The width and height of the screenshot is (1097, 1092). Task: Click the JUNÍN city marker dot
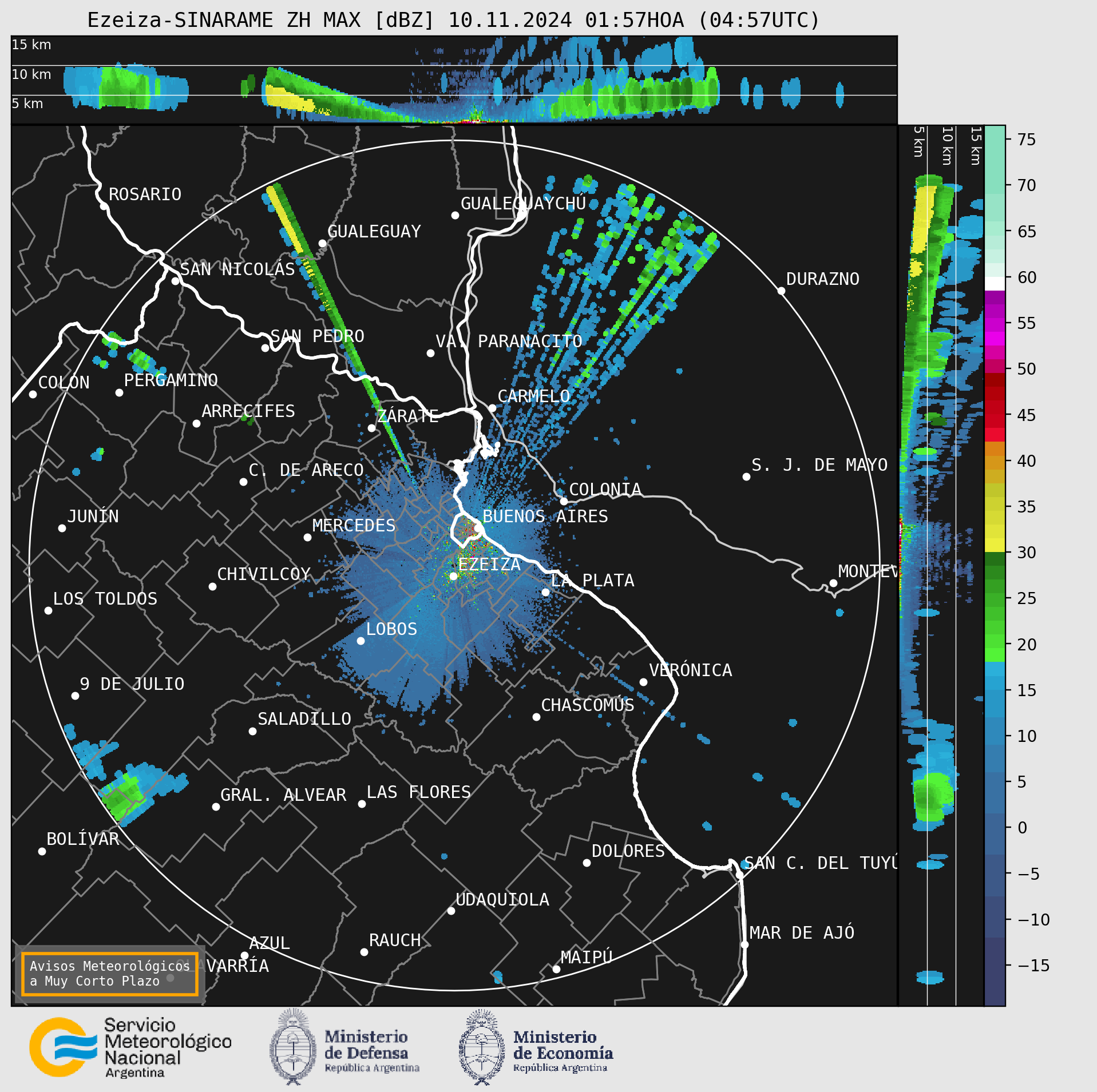(x=62, y=528)
